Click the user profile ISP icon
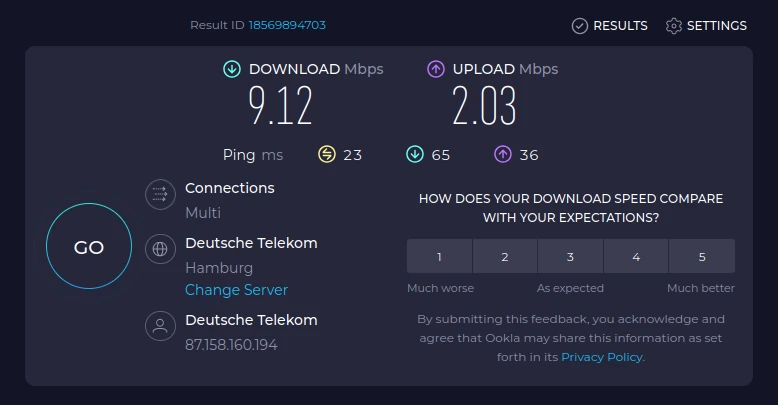 (x=159, y=326)
